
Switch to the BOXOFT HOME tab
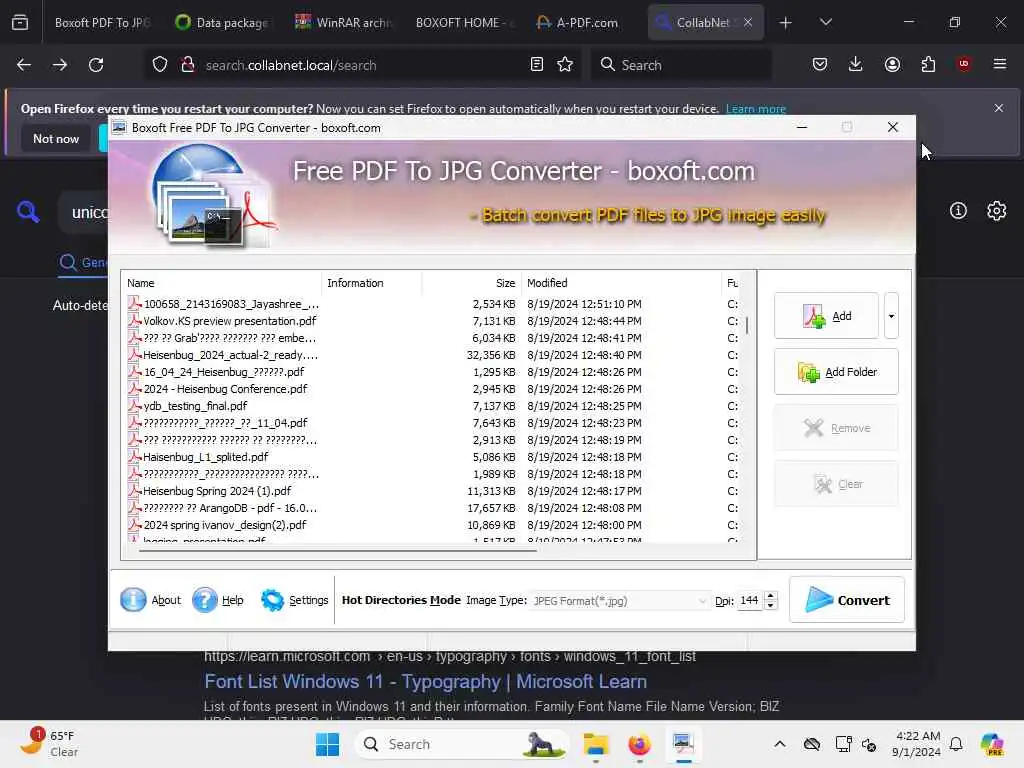[x=463, y=22]
